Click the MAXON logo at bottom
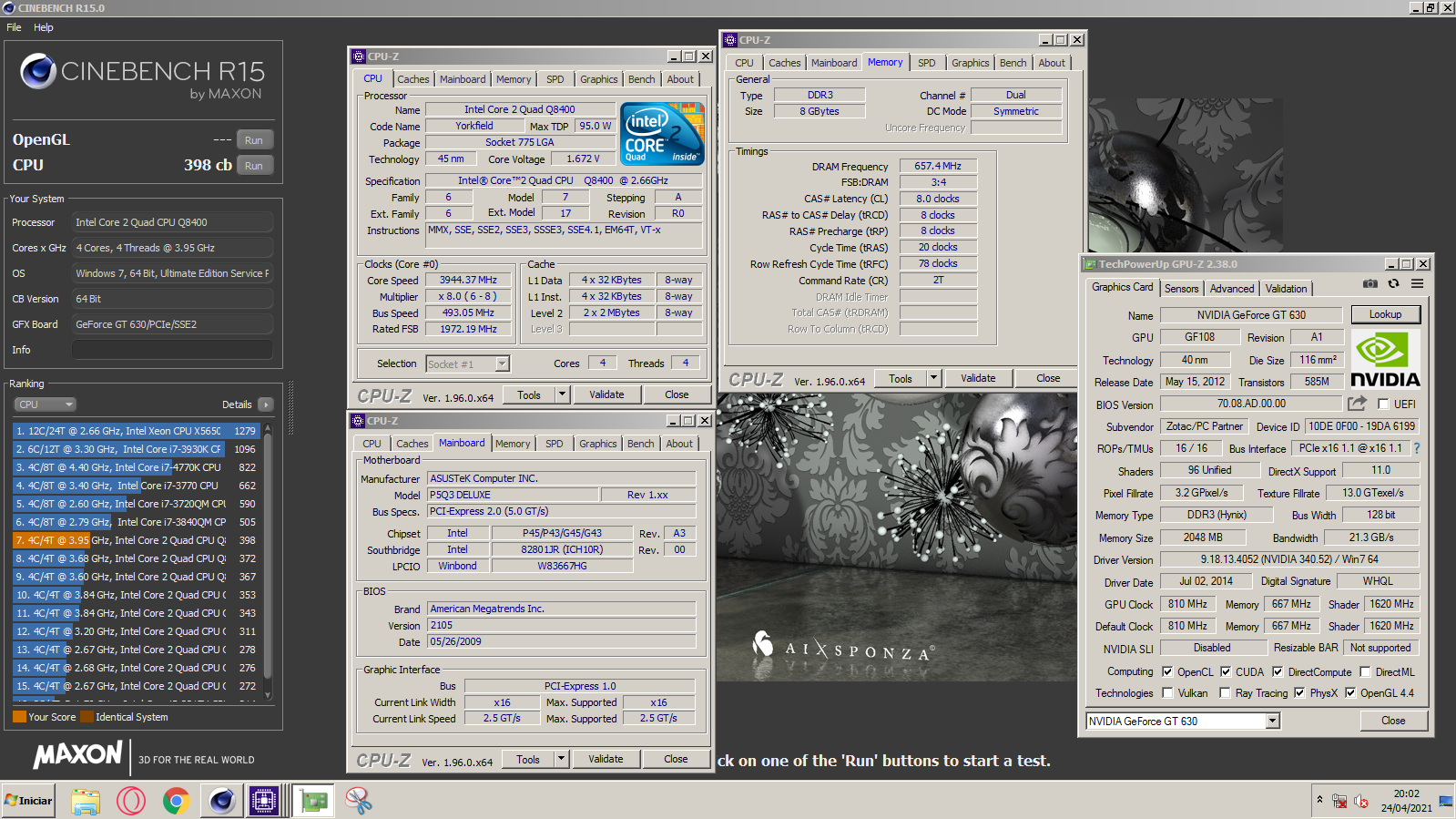Viewport: 1456px width, 819px height. 78,754
